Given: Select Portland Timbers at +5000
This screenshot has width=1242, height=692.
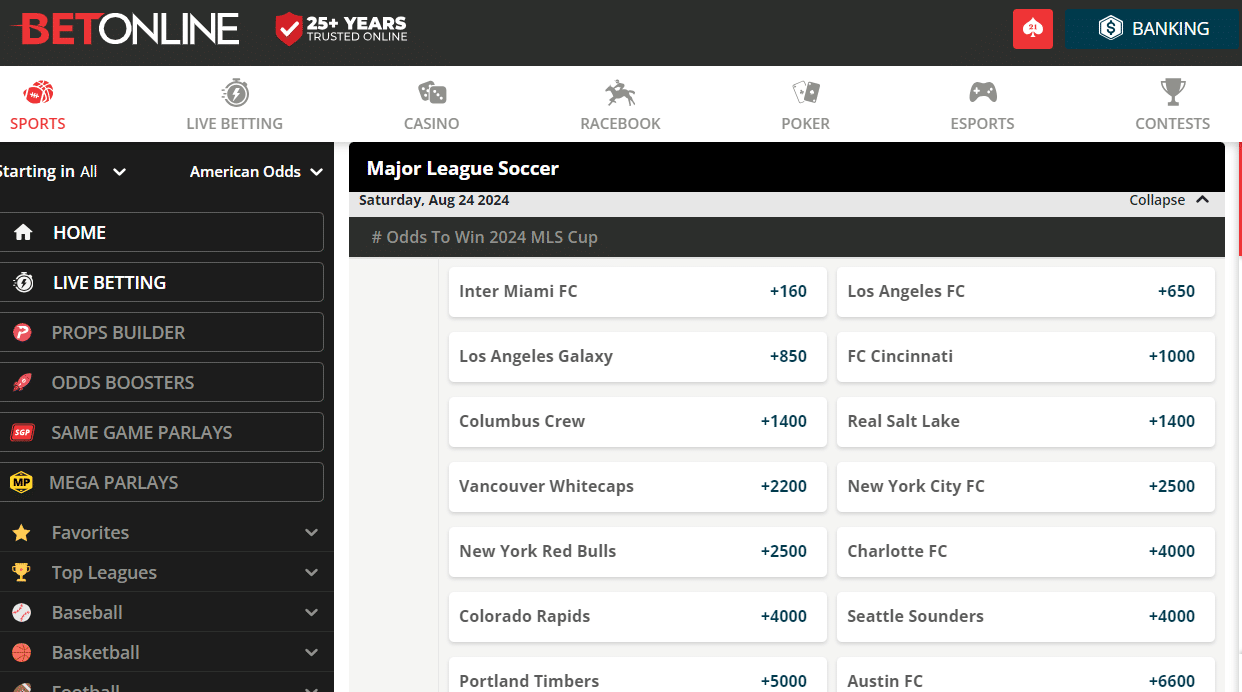Looking at the screenshot, I should 638,675.
